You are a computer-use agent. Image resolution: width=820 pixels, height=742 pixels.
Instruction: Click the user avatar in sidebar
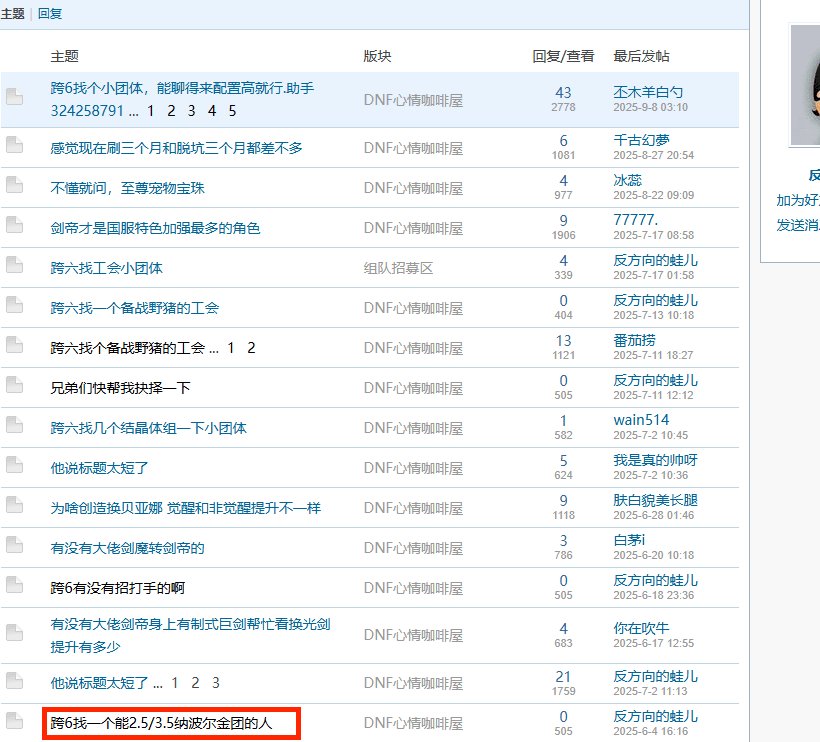tap(805, 85)
